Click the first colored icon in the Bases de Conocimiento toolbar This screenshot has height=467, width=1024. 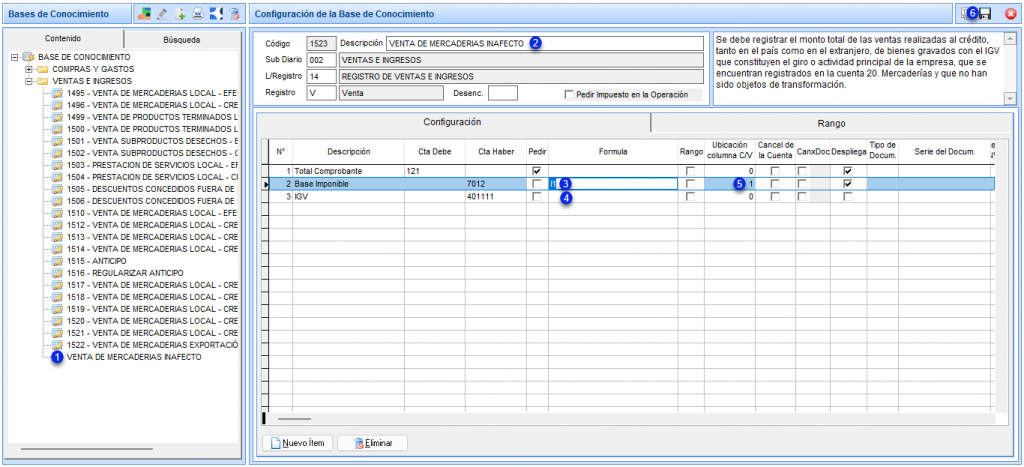[144, 13]
